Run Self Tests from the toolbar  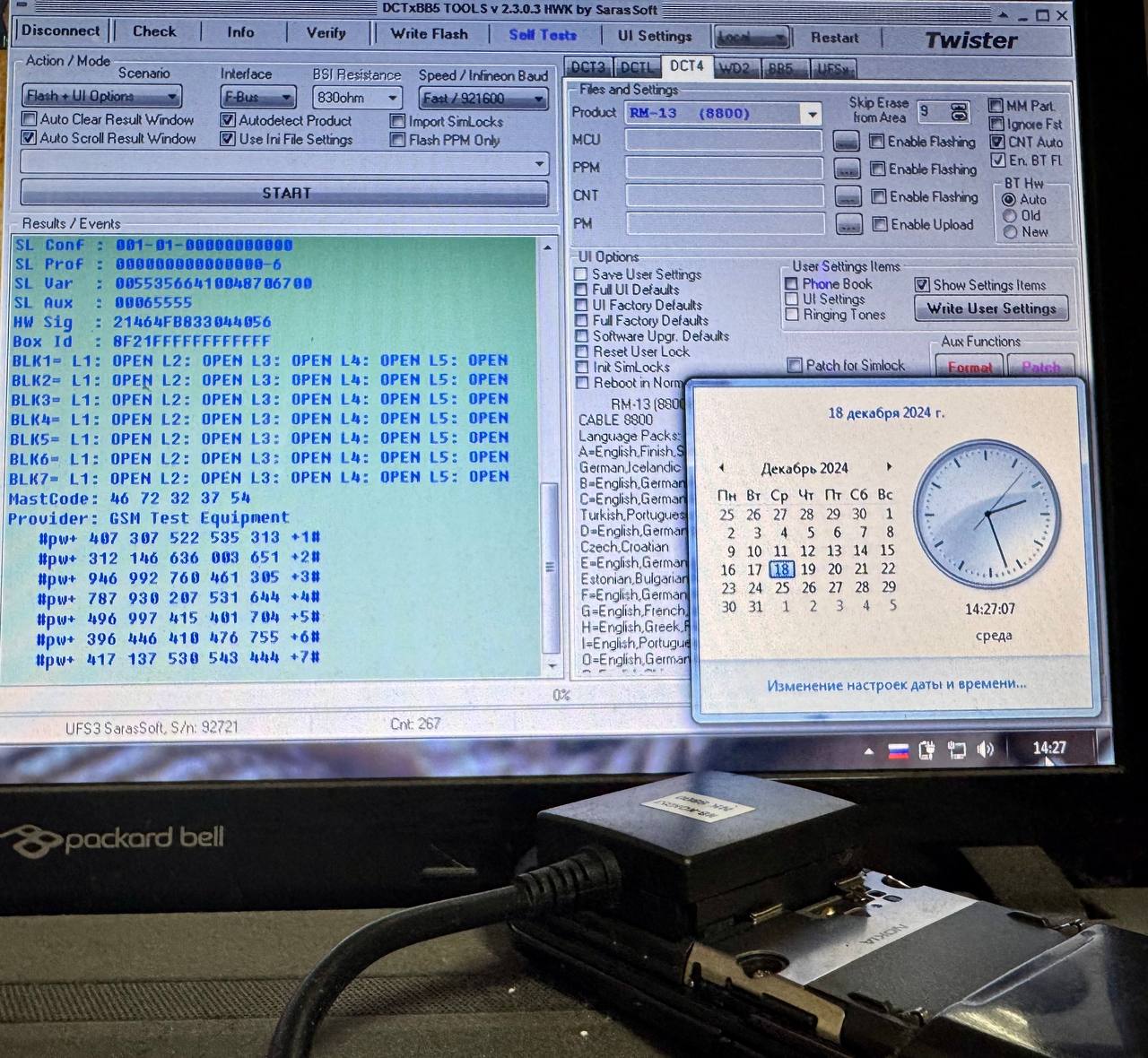pos(543,35)
